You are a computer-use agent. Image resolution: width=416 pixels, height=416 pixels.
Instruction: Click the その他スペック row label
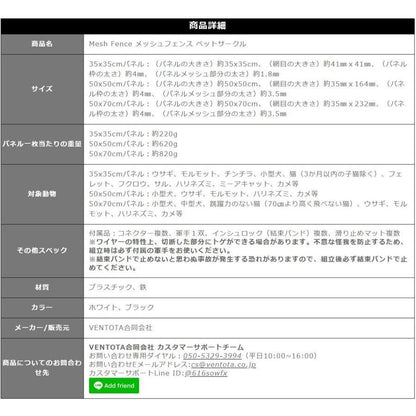coord(42,251)
